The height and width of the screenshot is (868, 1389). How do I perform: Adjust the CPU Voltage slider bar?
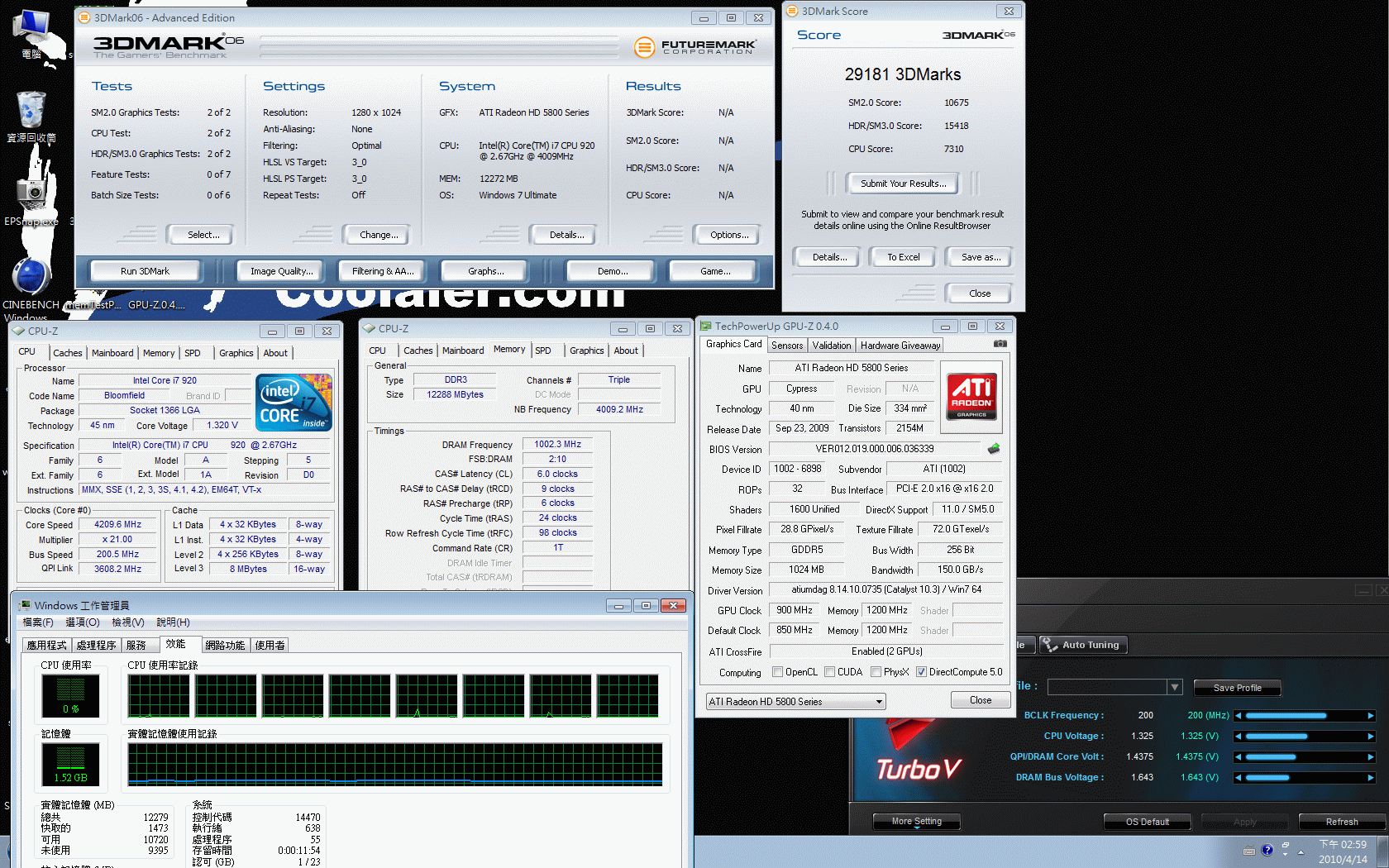pyautogui.click(x=1304, y=737)
